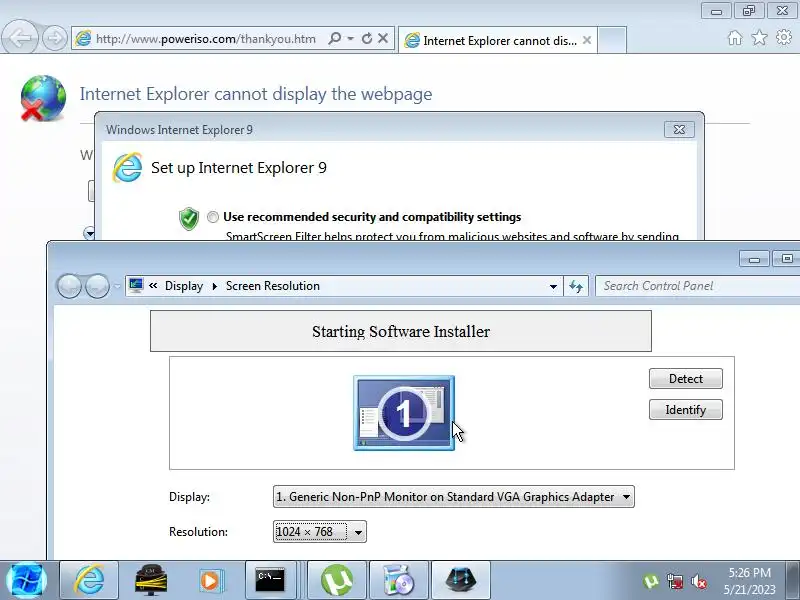Click the Display breadcrumb item
Screen dimensions: 800x600
(x=184, y=286)
